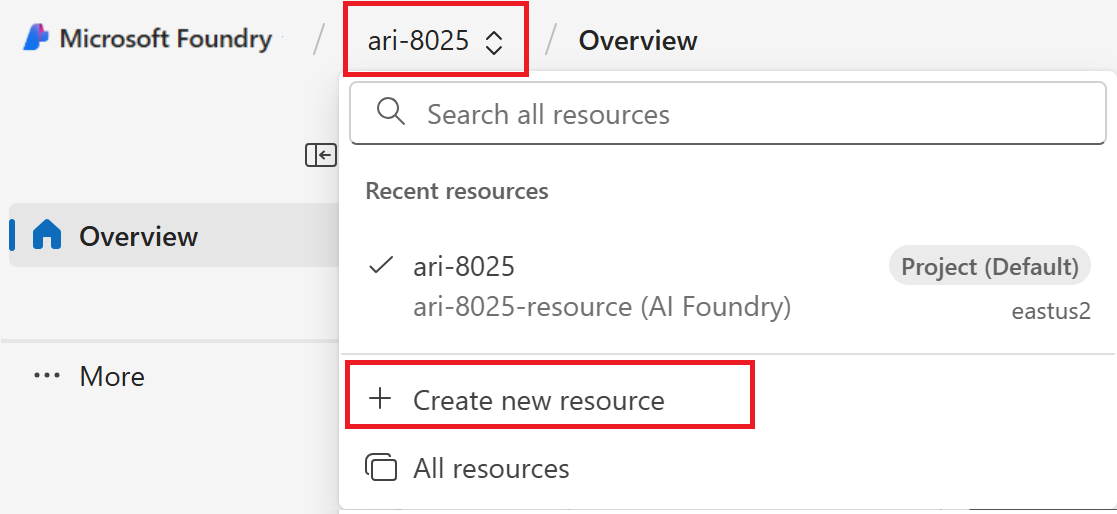The width and height of the screenshot is (1117, 514).
Task: Select the ari-8025 project in recent resources
Action: click(x=727, y=287)
